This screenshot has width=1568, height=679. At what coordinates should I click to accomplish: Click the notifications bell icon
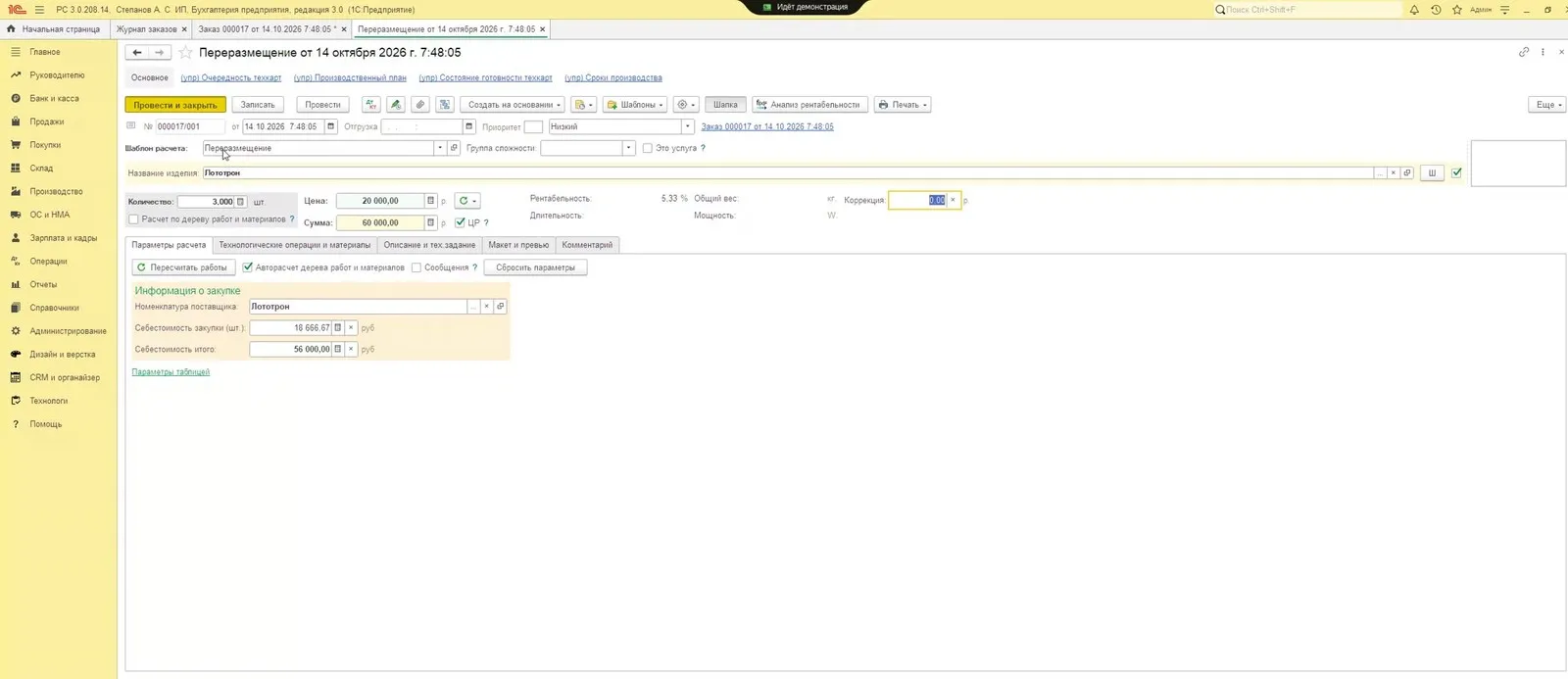[x=1414, y=10]
